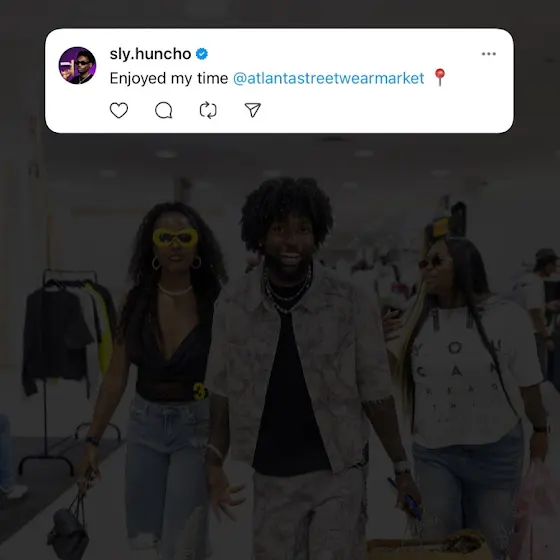Image resolution: width=560 pixels, height=560 pixels.
Task: Open the comment bubble to reply
Action: [x=164, y=110]
